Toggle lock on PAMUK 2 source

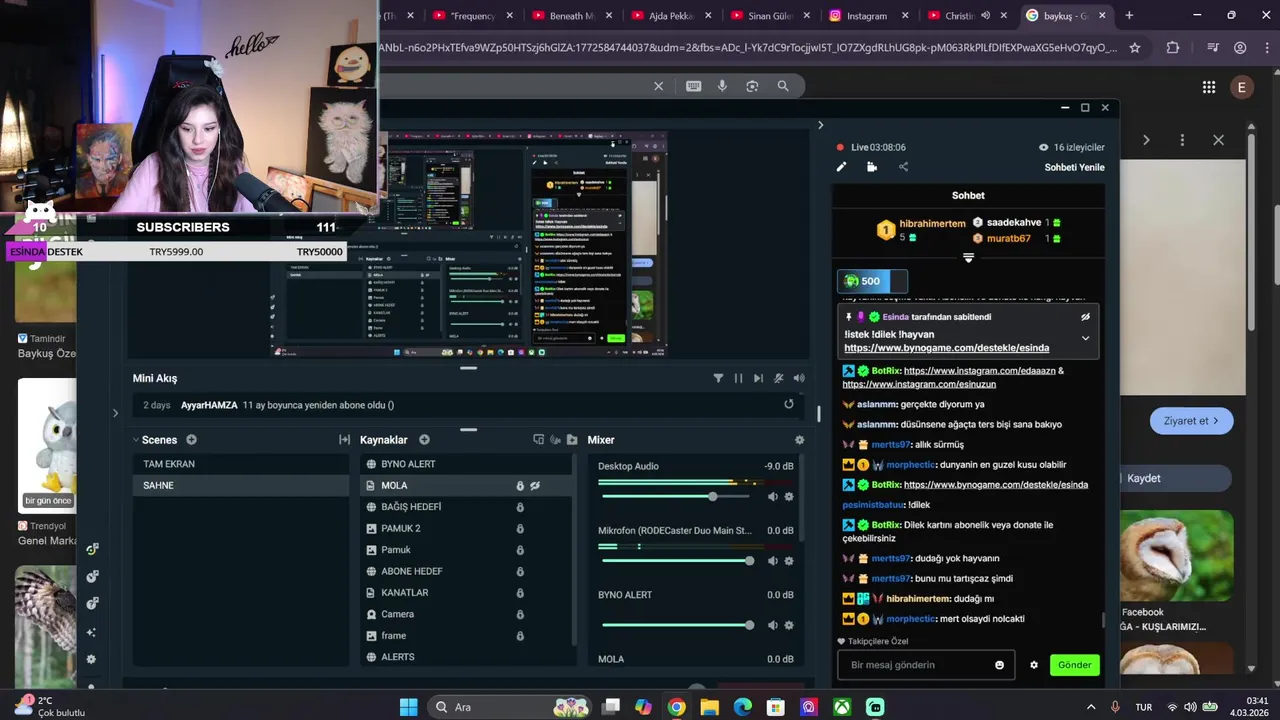[x=520, y=528]
